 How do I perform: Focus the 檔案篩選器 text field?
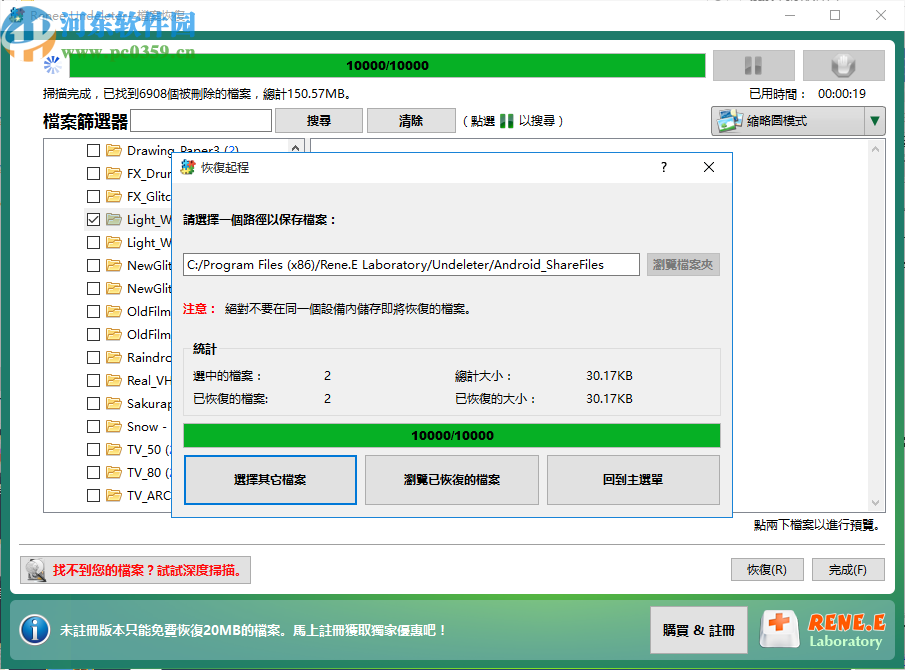click(201, 121)
